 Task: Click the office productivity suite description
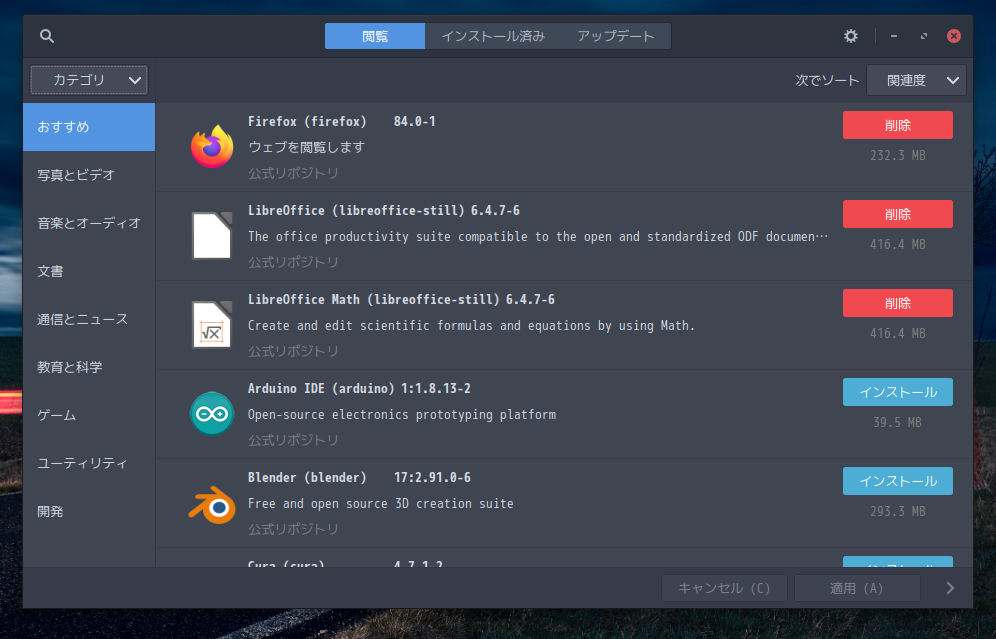(538, 237)
